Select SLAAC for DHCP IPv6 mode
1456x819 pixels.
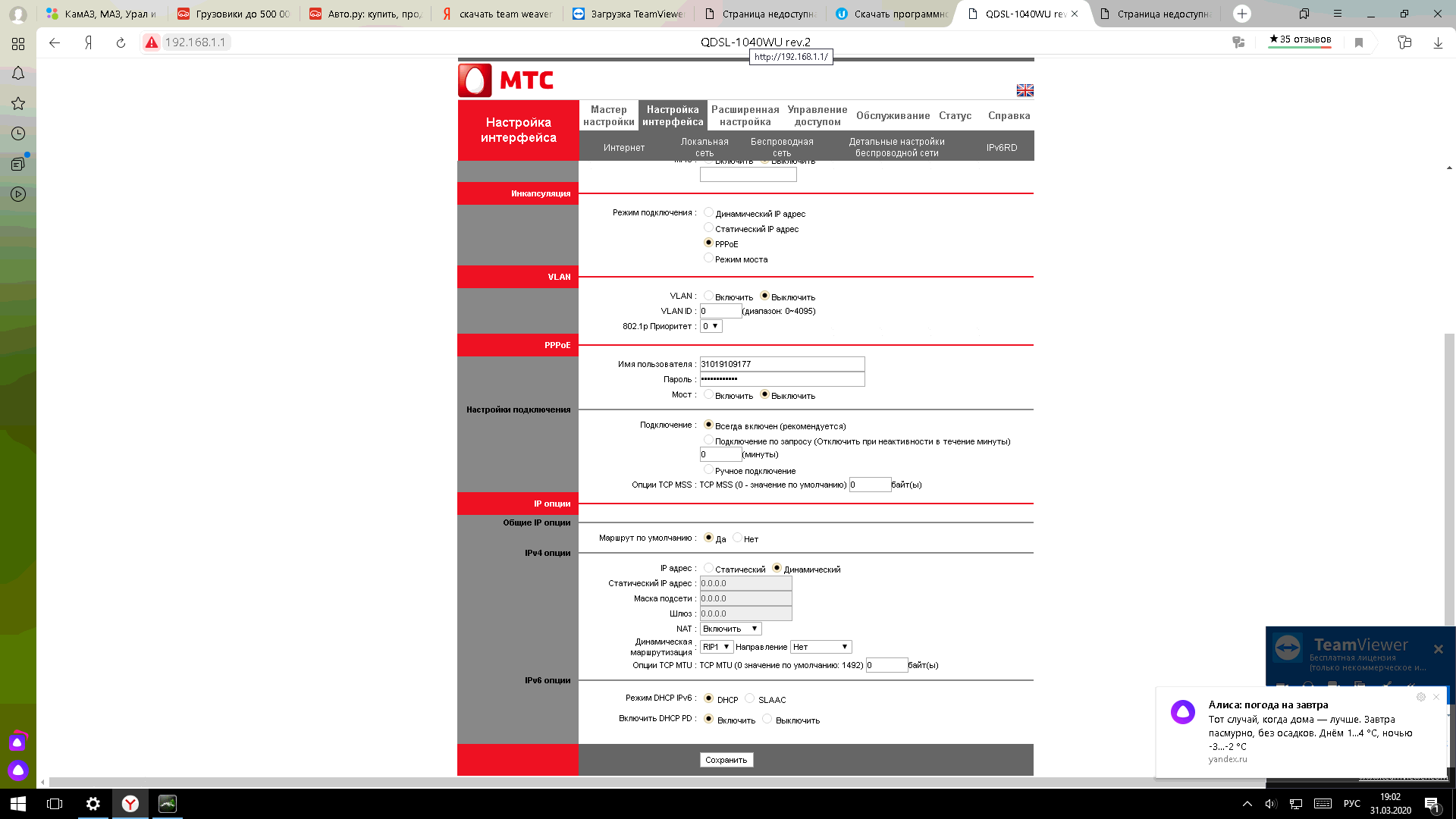pos(750,698)
